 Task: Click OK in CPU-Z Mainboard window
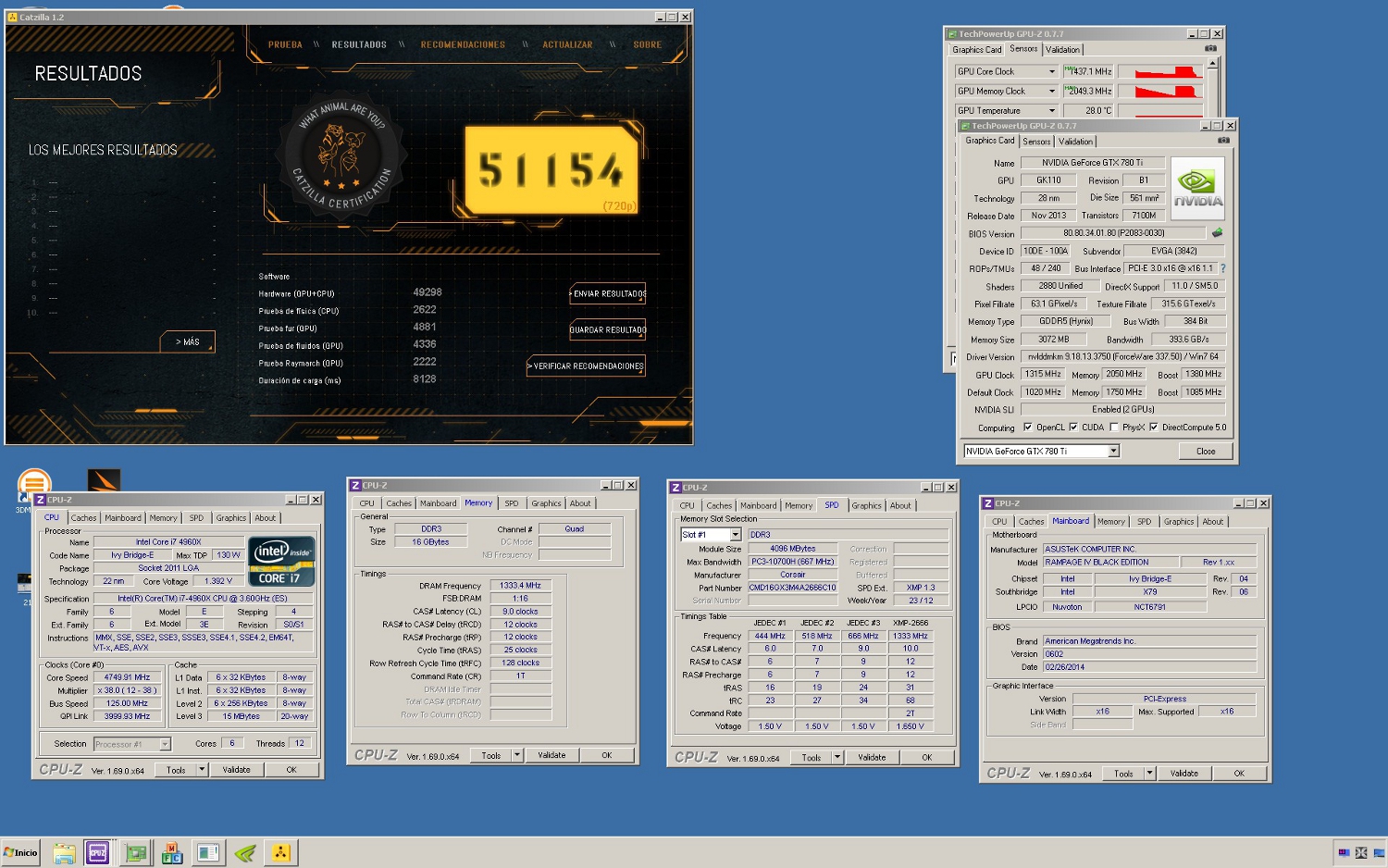(x=1239, y=773)
